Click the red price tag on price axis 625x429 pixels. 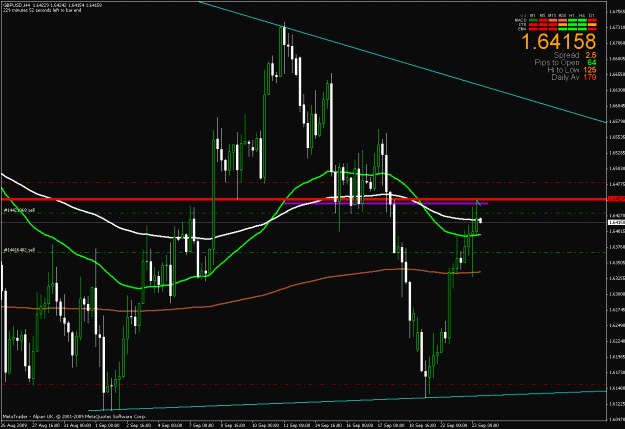(x=616, y=199)
